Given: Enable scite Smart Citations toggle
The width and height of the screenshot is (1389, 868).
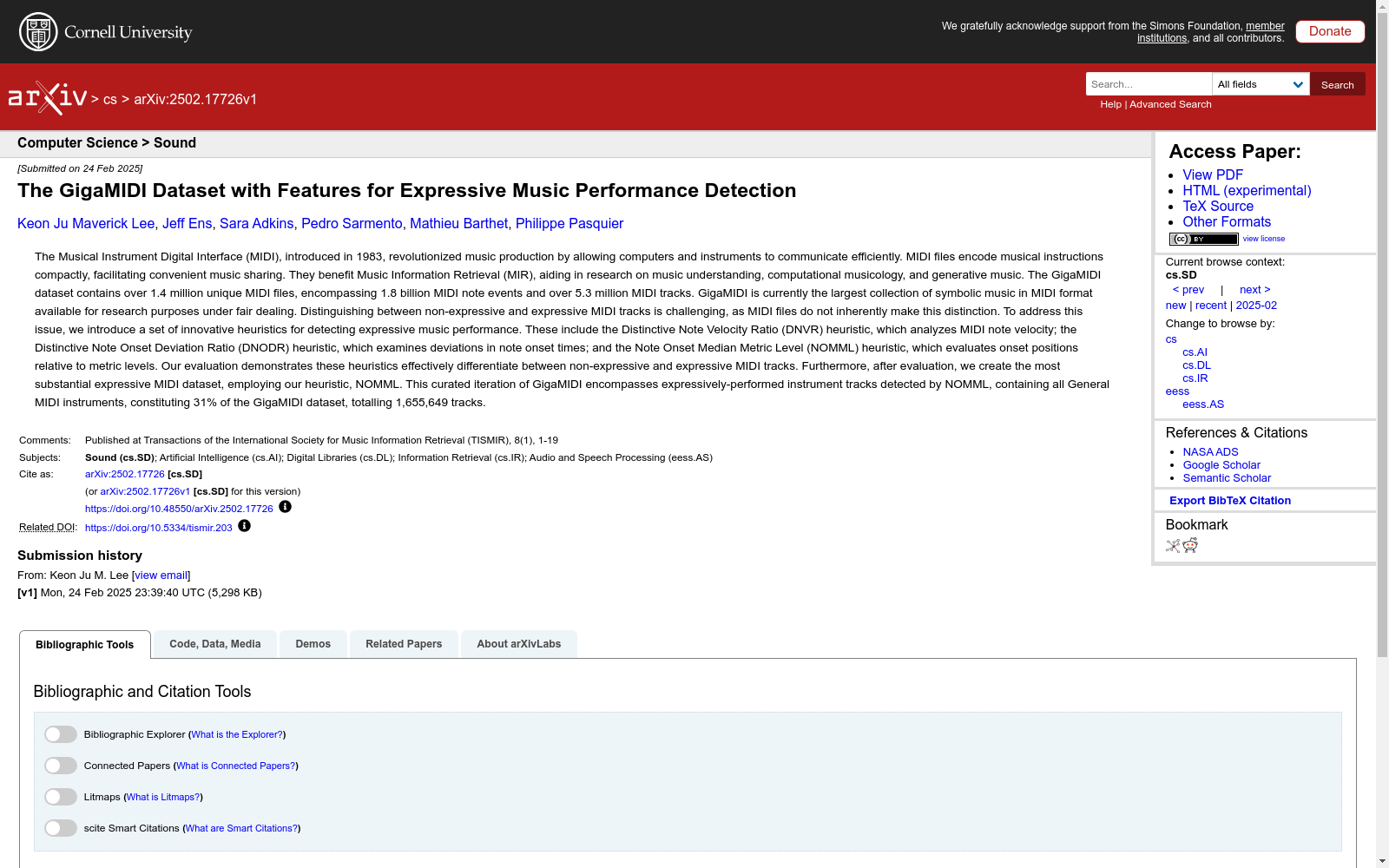Looking at the screenshot, I should (x=61, y=828).
